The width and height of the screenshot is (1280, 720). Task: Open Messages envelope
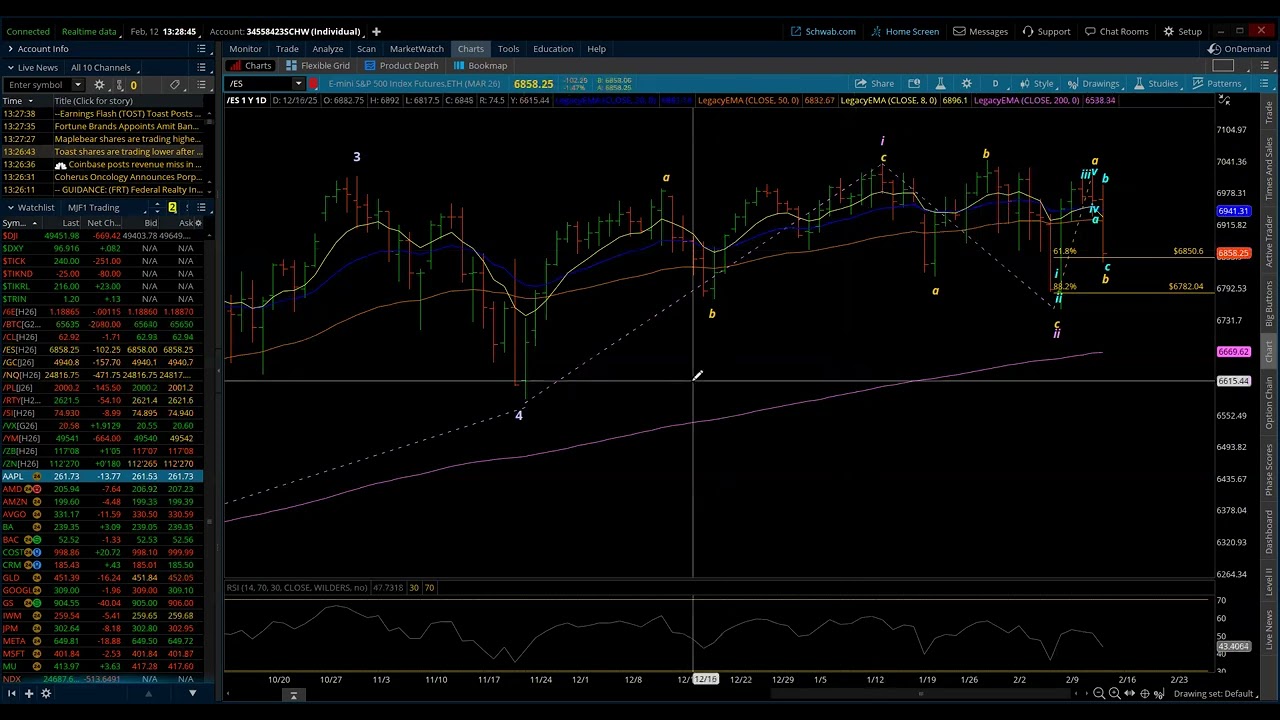click(x=980, y=31)
